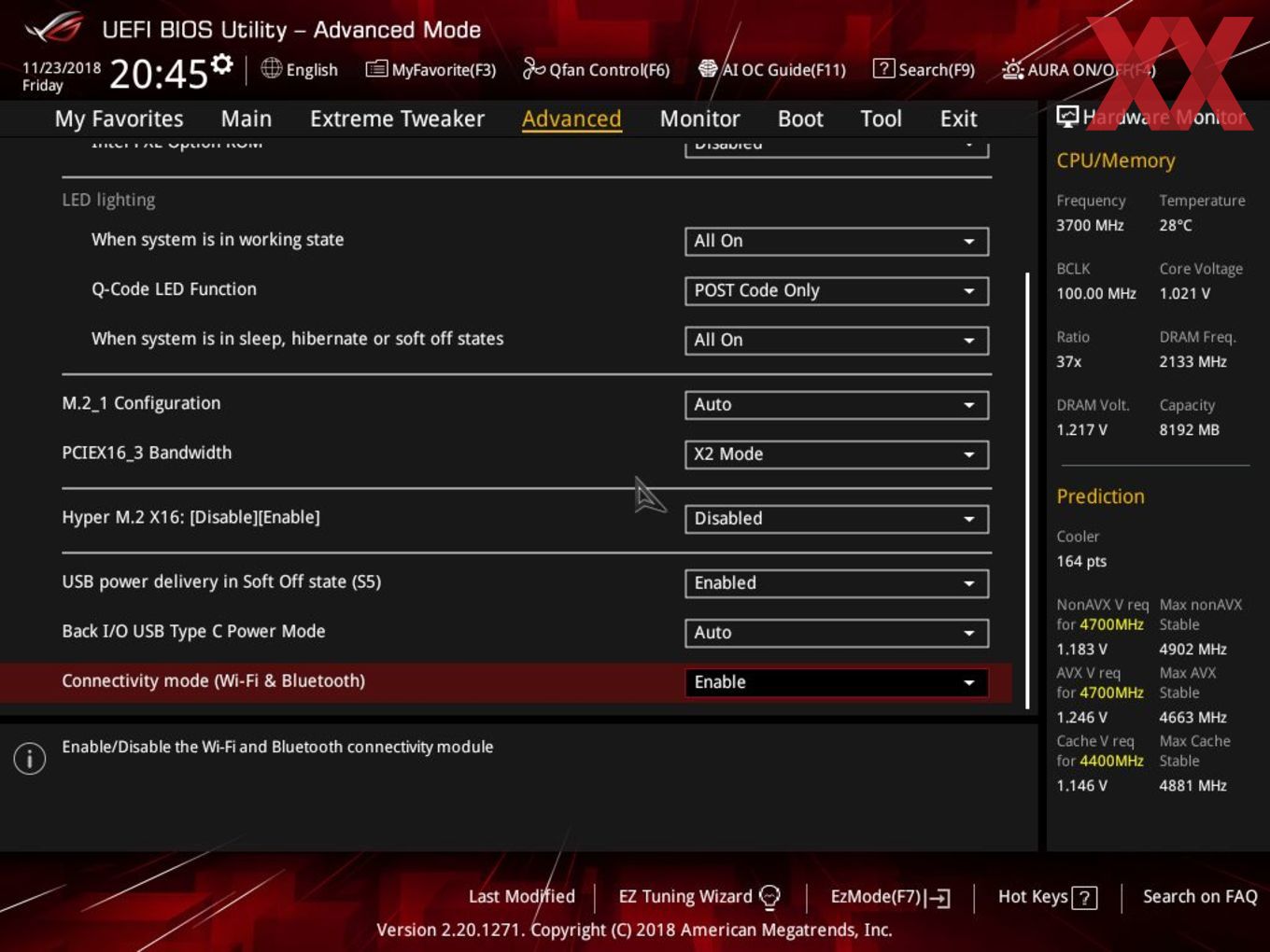Open Qfan Control(F6)
1270x952 pixels.
596,69
